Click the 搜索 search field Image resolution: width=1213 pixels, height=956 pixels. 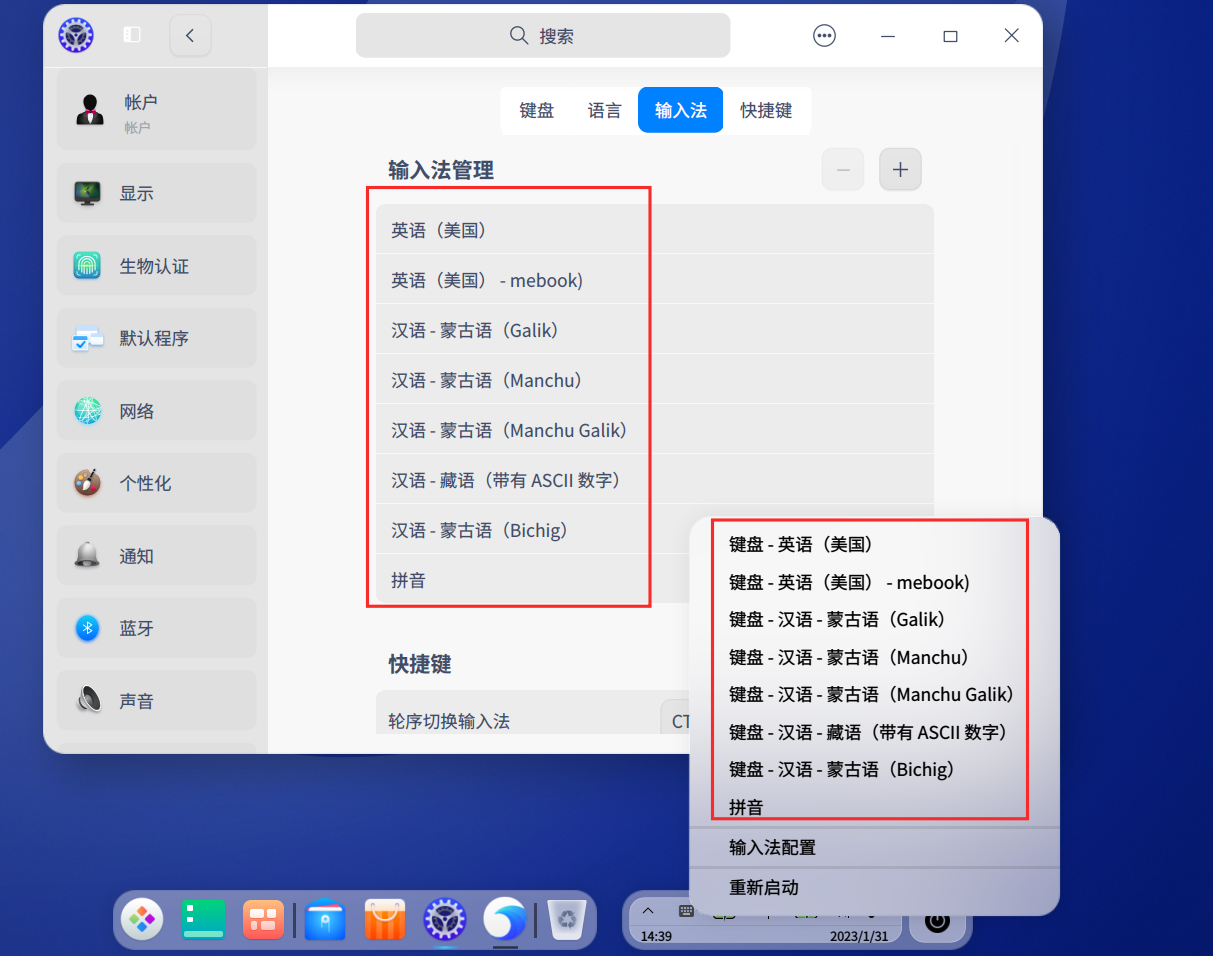[x=542, y=35]
